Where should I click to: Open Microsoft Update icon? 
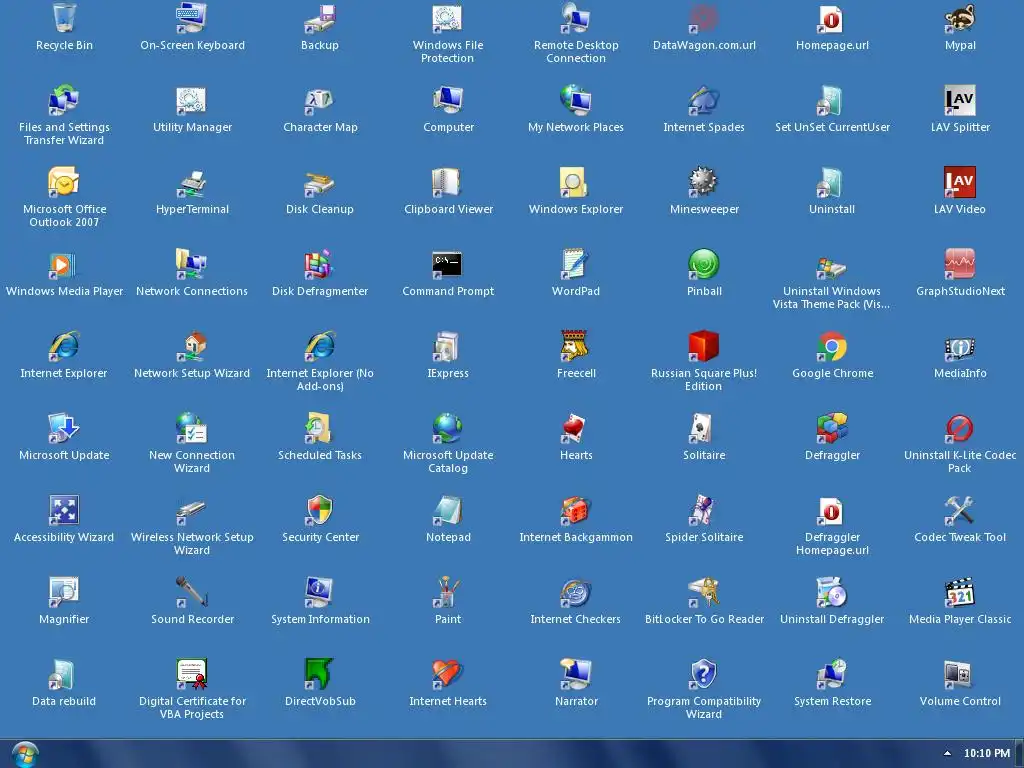(64, 428)
